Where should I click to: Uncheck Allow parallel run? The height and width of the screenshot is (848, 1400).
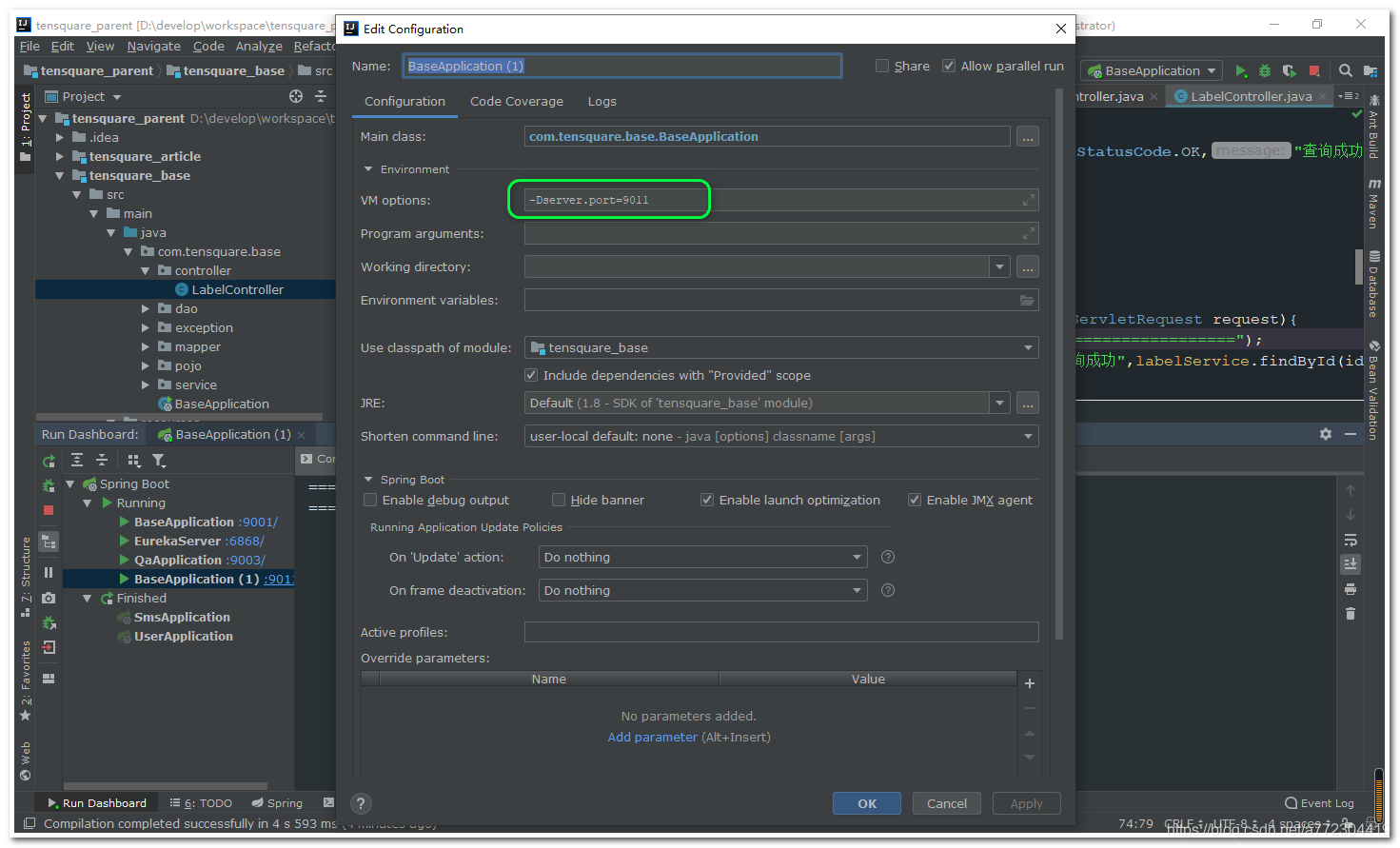949,66
